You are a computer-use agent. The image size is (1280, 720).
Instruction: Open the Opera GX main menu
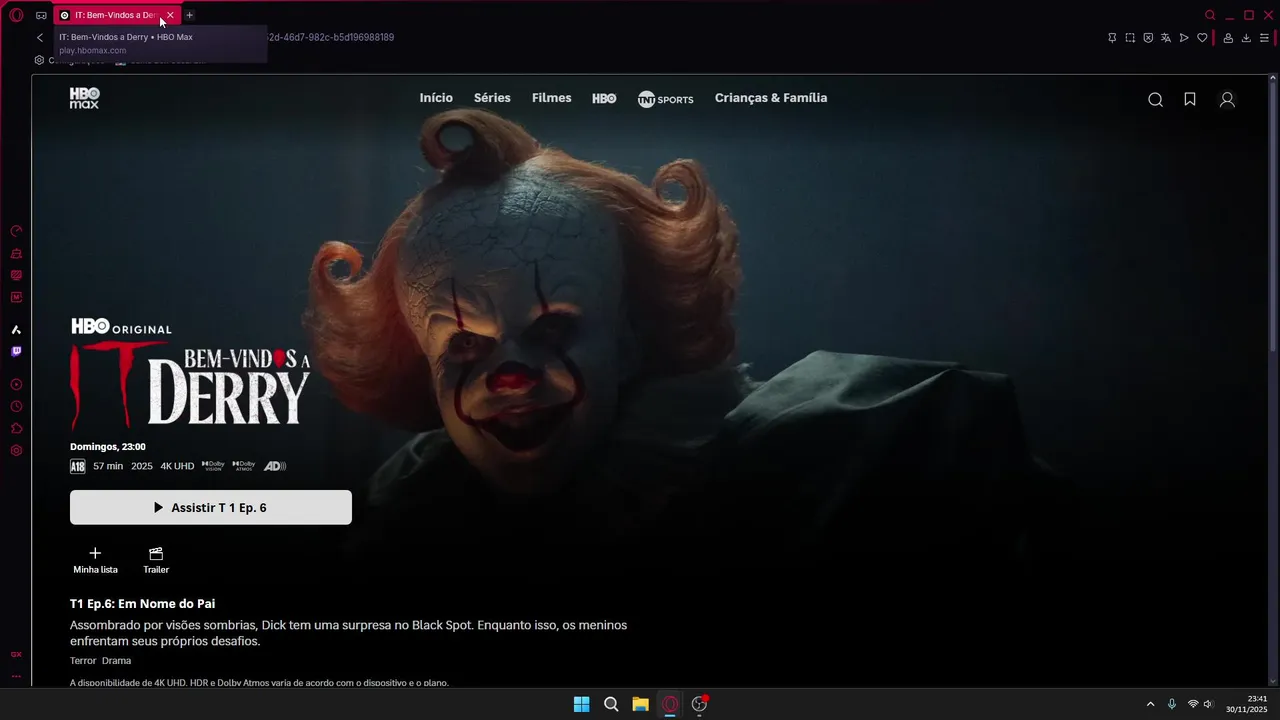(16, 15)
